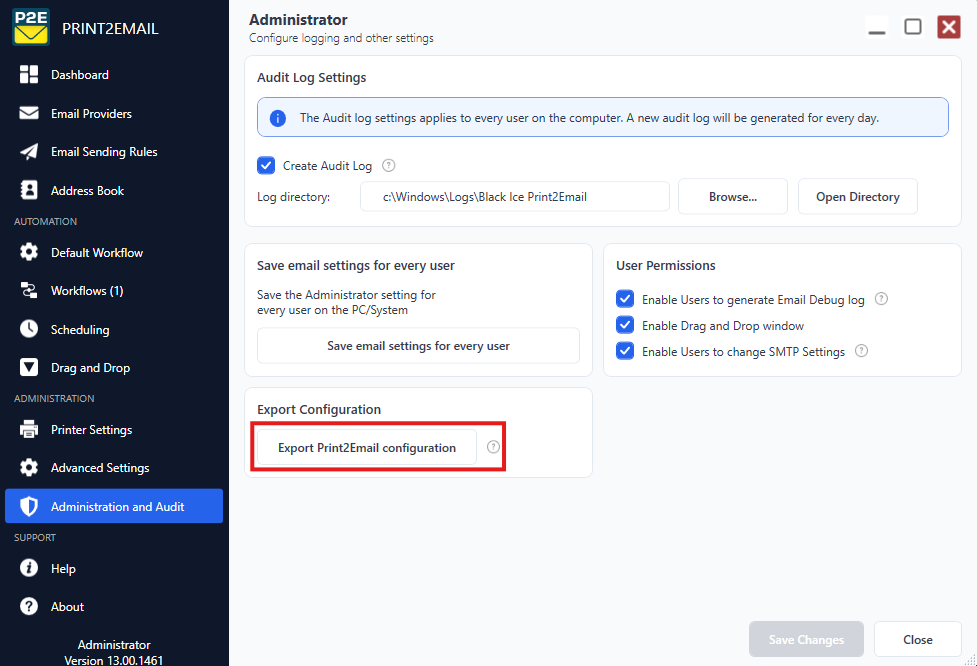This screenshot has width=977, height=666.
Task: Open the Help page
Action: [114, 568]
